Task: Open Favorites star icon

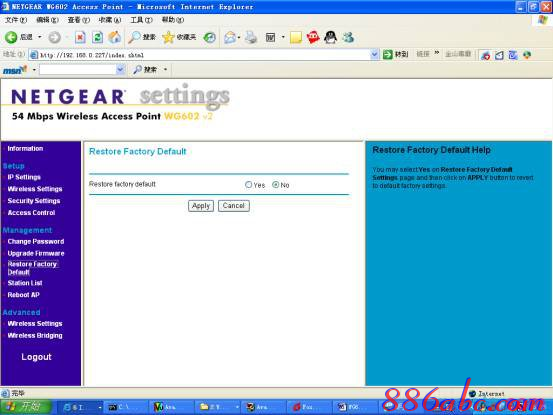Action: click(168, 37)
